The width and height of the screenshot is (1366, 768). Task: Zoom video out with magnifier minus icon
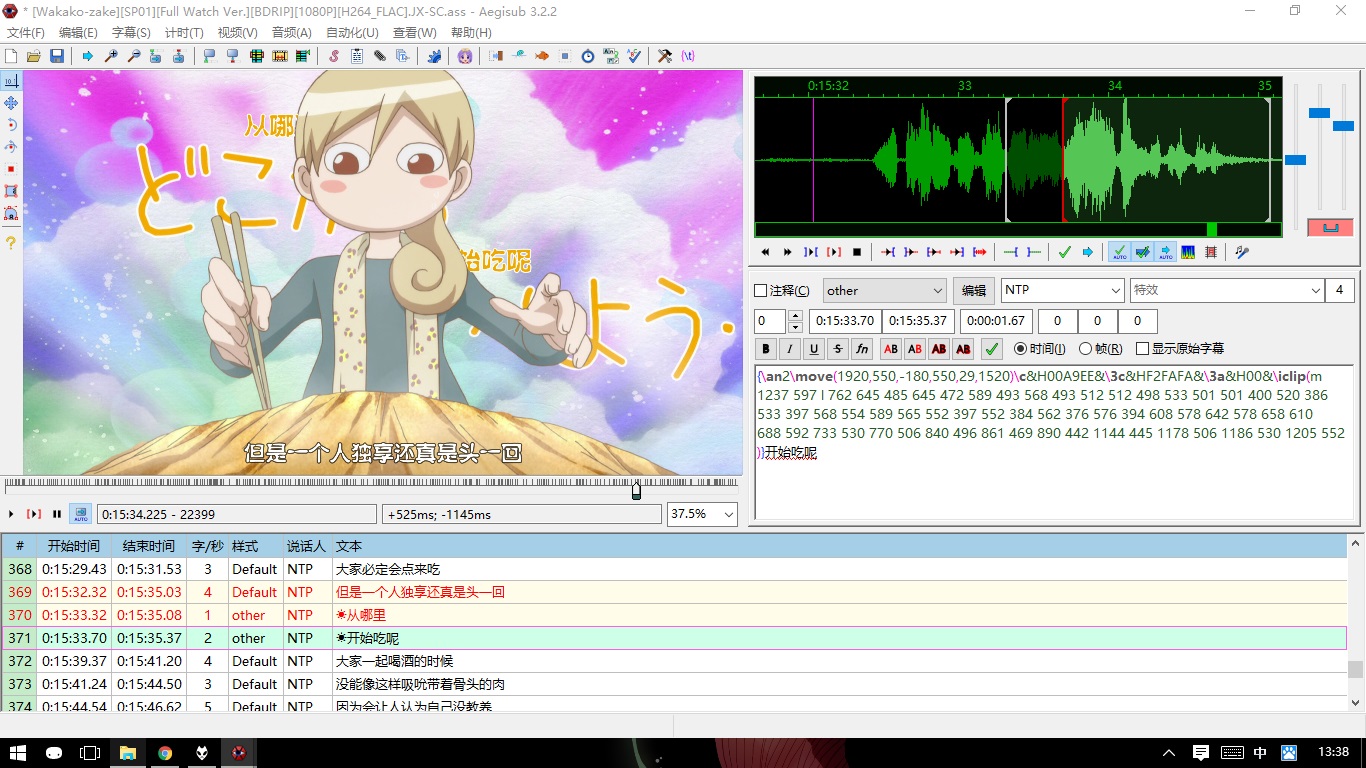click(x=134, y=56)
